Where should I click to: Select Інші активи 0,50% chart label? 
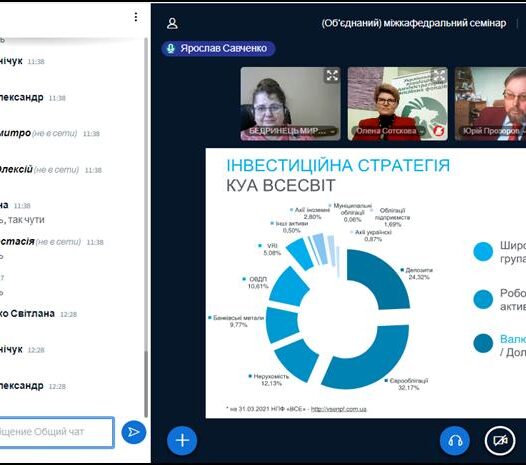291,227
